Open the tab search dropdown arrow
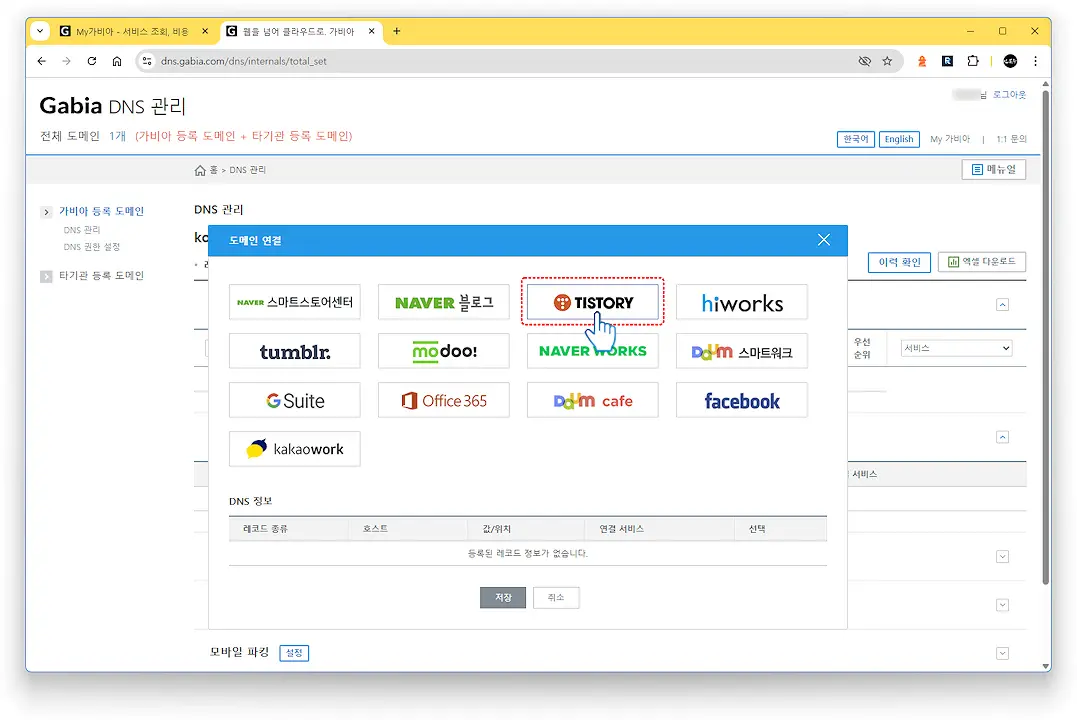Image resolution: width=1077 pixels, height=720 pixels. (40, 31)
